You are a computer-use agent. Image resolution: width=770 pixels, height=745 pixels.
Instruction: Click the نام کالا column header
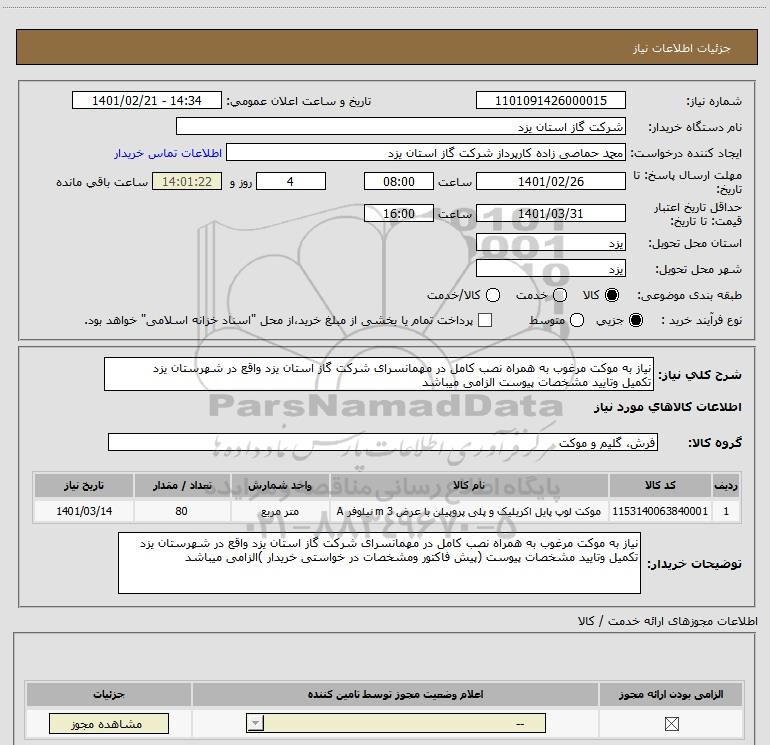[x=469, y=485]
